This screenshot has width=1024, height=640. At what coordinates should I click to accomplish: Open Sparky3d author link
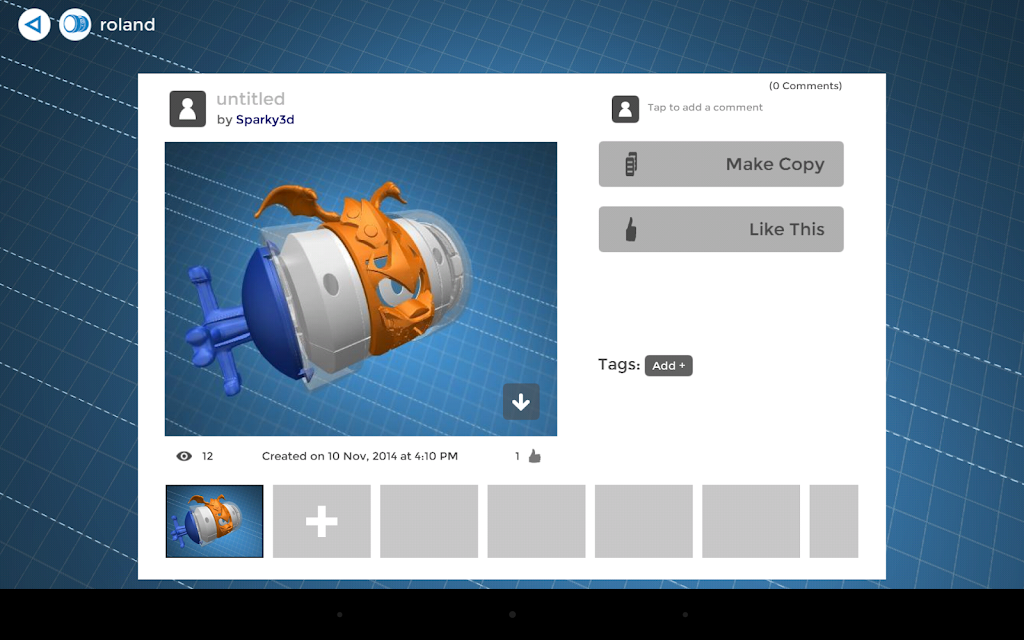tap(265, 120)
